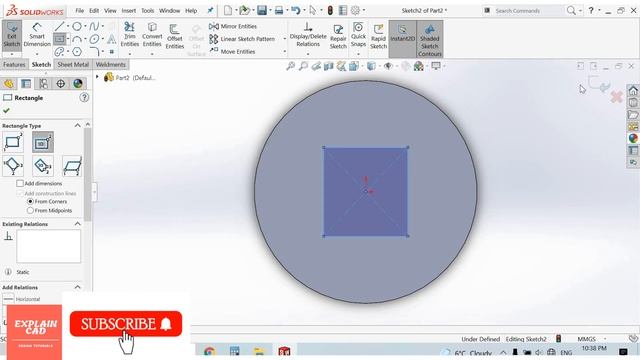Click the Undo icon
The image size is (640, 360).
point(296,10)
